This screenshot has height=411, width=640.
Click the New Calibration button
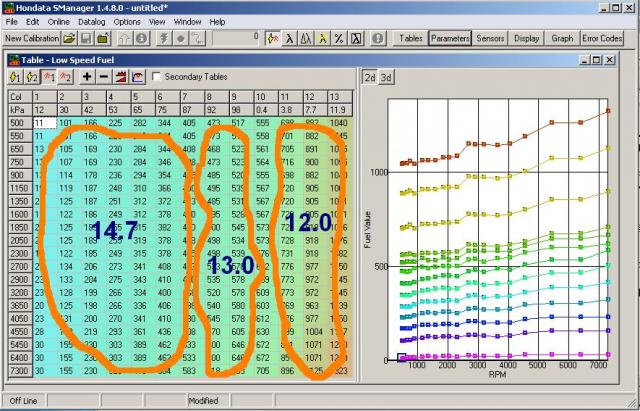coord(32,38)
